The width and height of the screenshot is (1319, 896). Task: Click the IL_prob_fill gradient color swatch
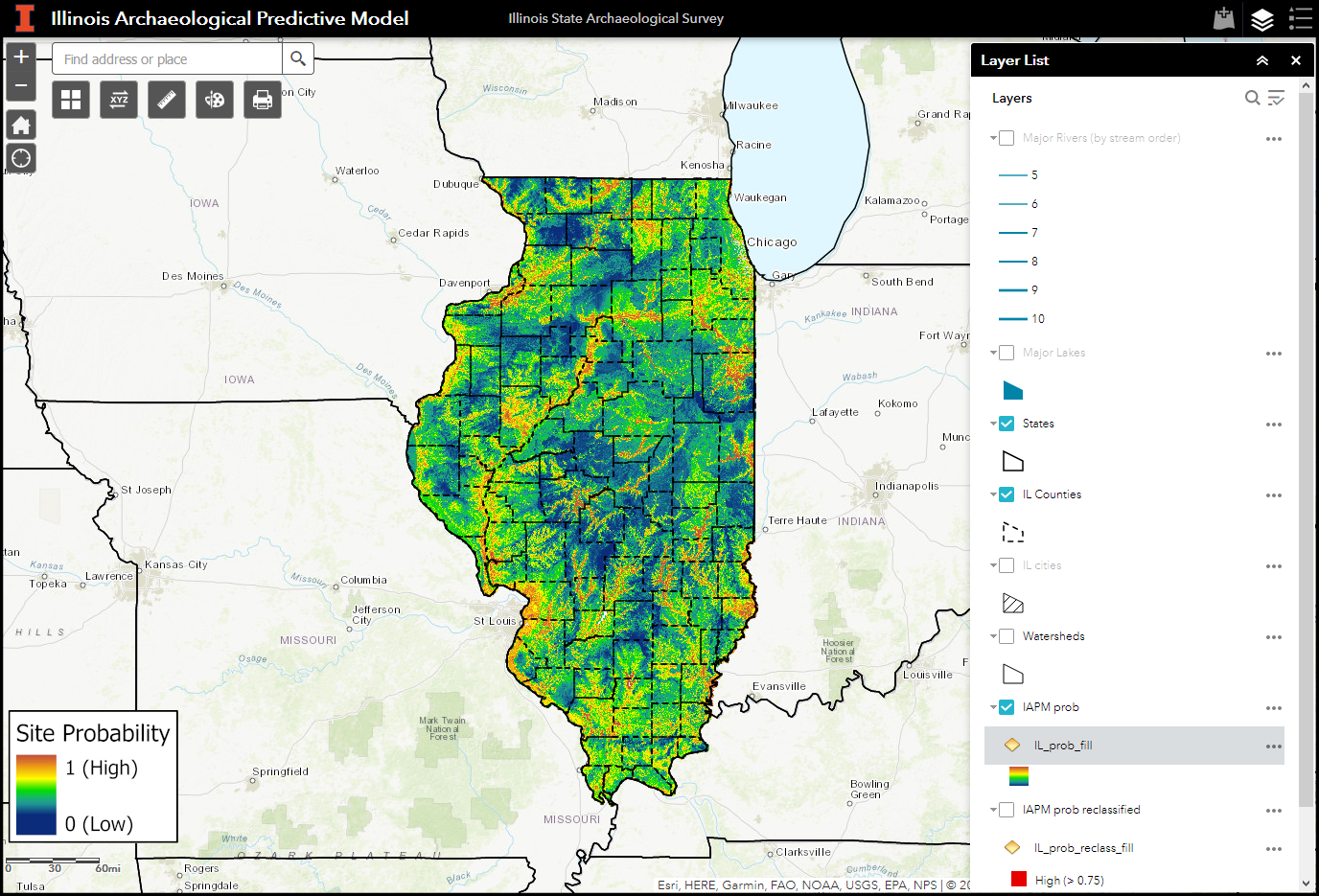click(x=1019, y=776)
